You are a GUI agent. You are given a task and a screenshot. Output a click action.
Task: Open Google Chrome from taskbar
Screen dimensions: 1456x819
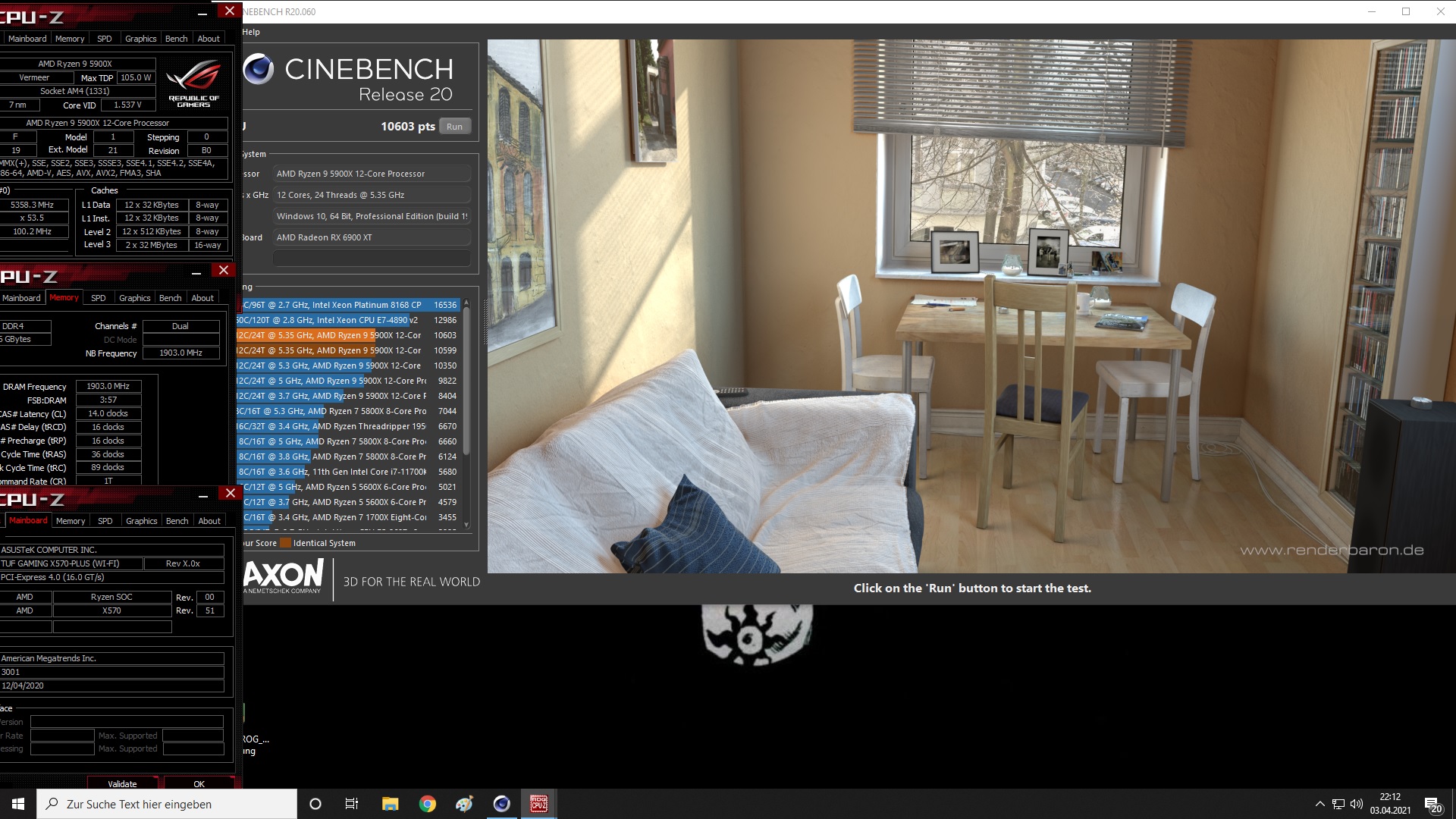428,804
